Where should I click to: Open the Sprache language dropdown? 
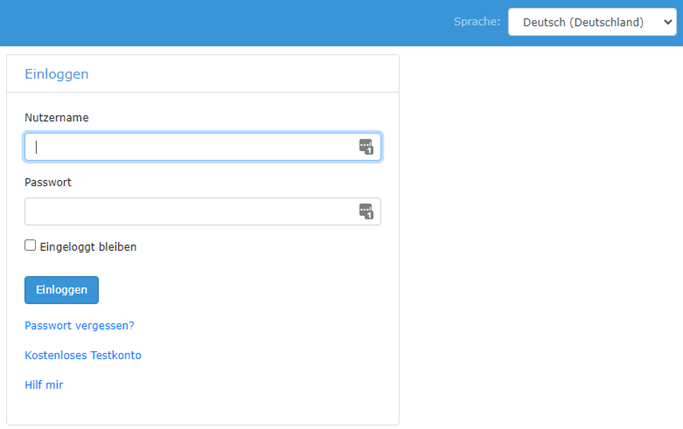(x=592, y=22)
